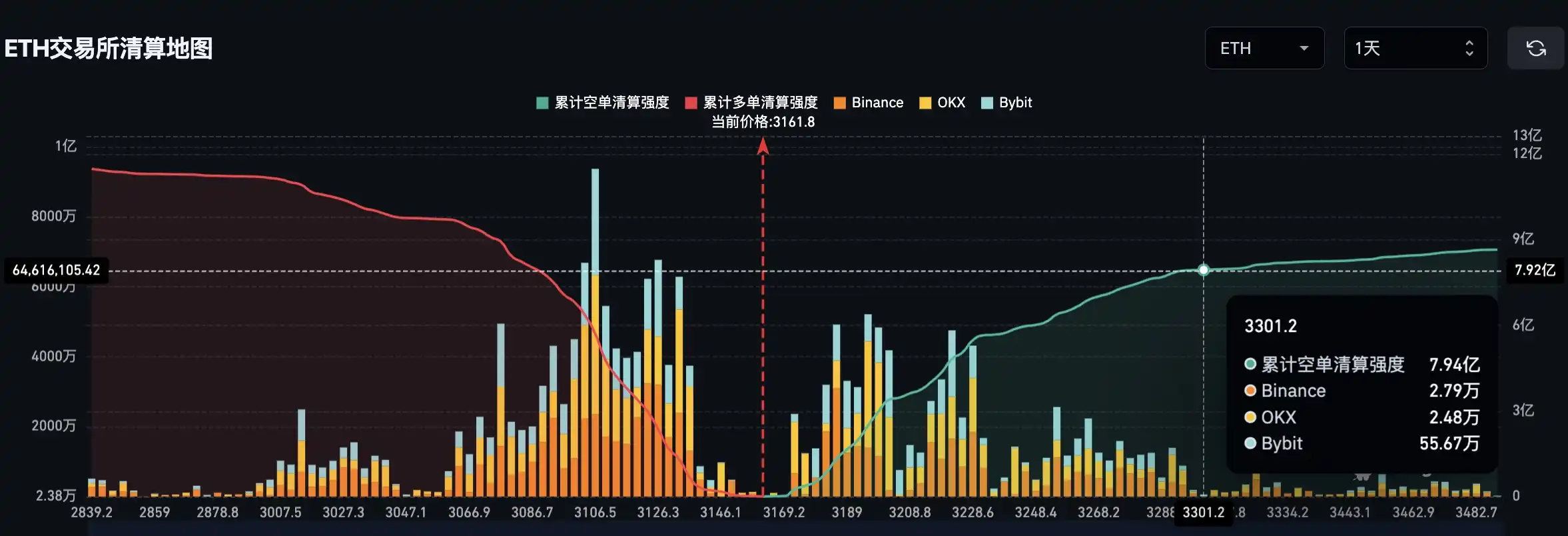
Task: Click x-axis label 3208.8
Action: pyautogui.click(x=910, y=512)
